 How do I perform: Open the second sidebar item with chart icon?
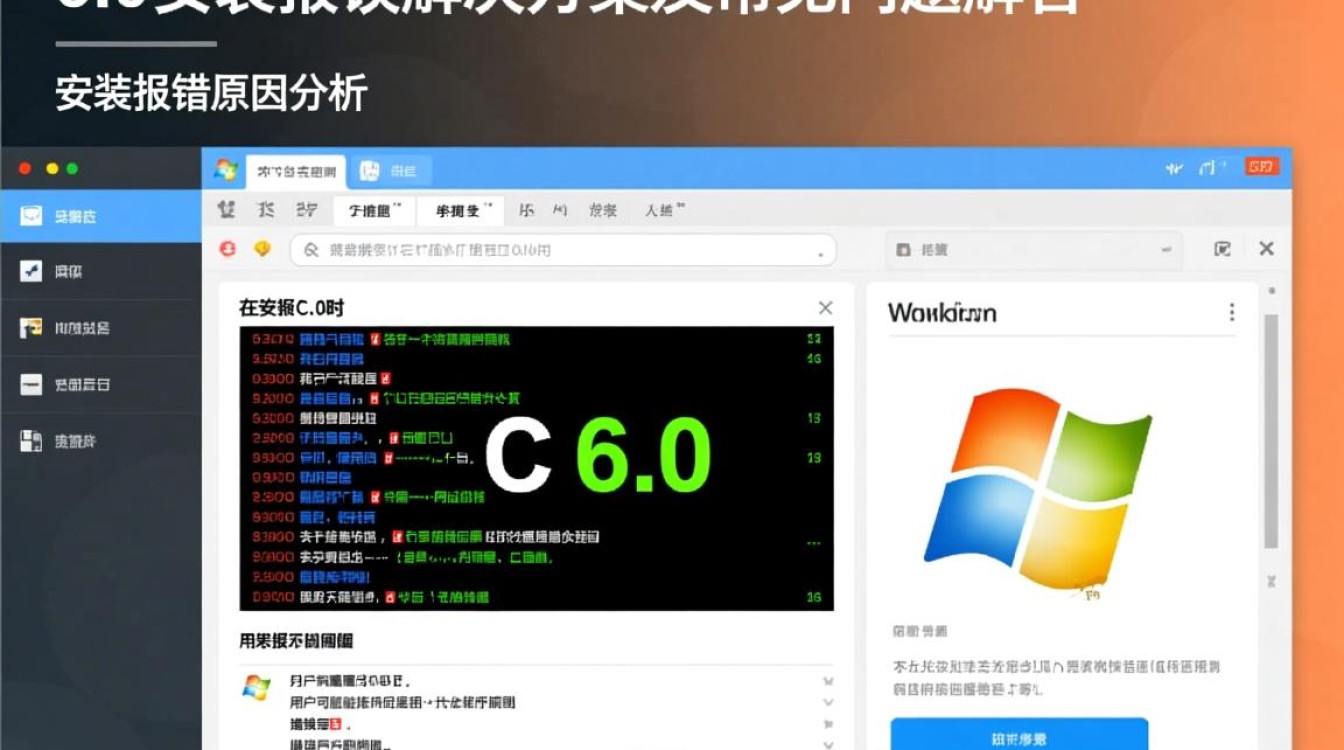point(100,271)
